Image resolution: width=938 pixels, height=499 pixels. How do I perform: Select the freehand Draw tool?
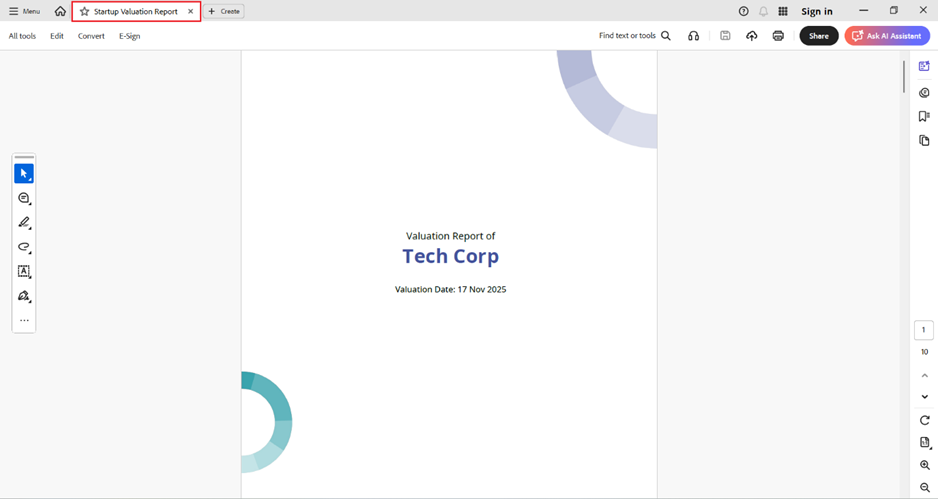coord(24,247)
